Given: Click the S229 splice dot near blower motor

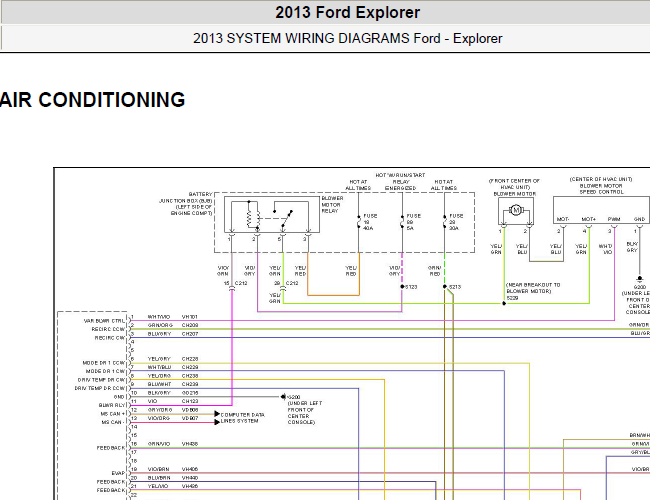Looking at the screenshot, I should 504,303.
